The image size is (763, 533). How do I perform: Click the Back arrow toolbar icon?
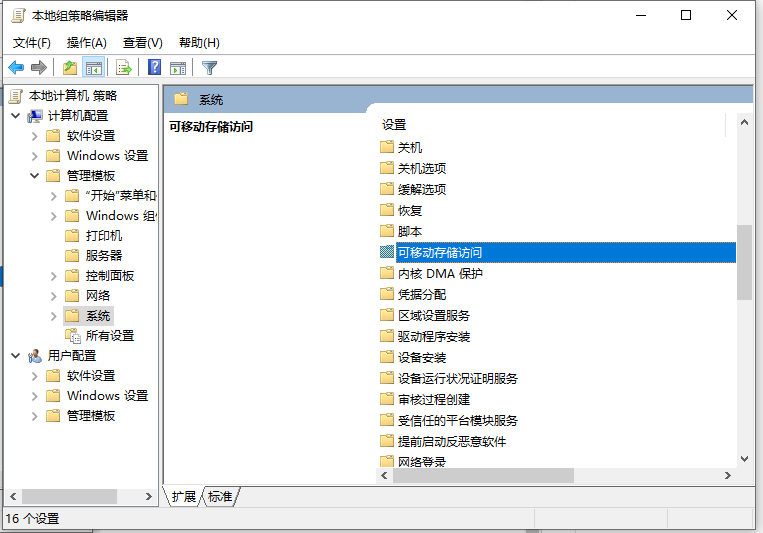click(x=16, y=67)
